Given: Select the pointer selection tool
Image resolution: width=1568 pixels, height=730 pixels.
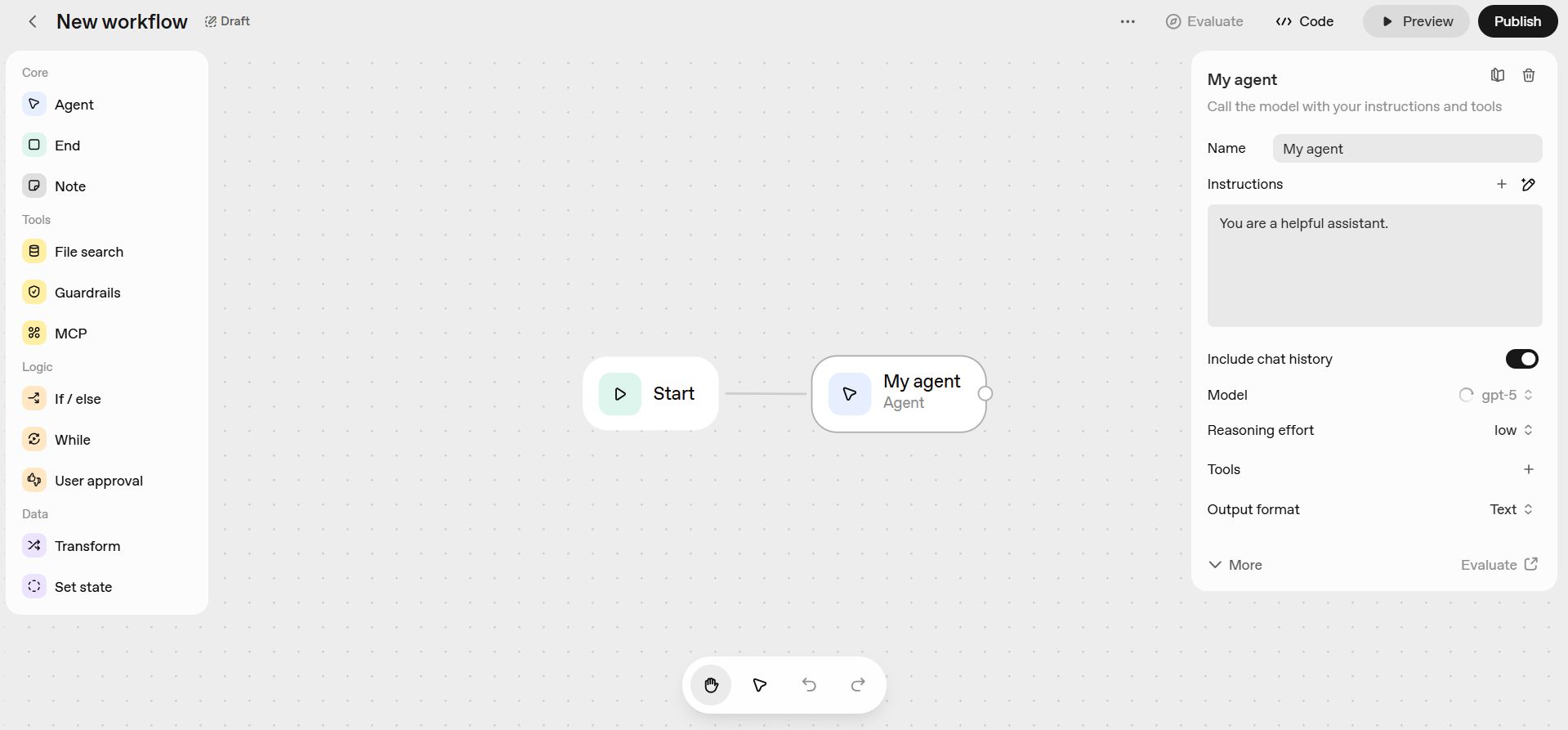Looking at the screenshot, I should pyautogui.click(x=760, y=685).
